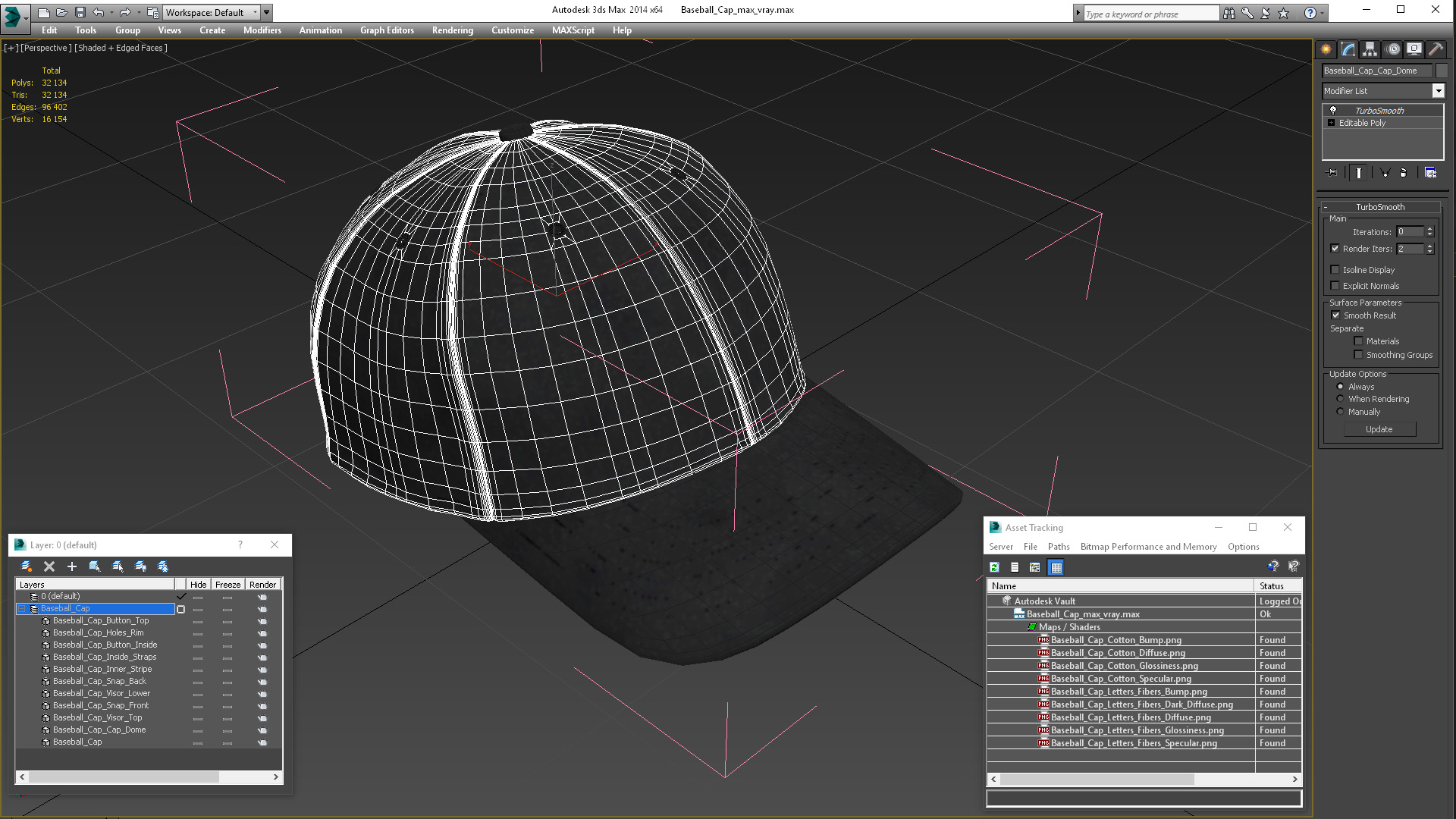
Task: Increase the Iterations spinner value
Action: click(x=1430, y=229)
